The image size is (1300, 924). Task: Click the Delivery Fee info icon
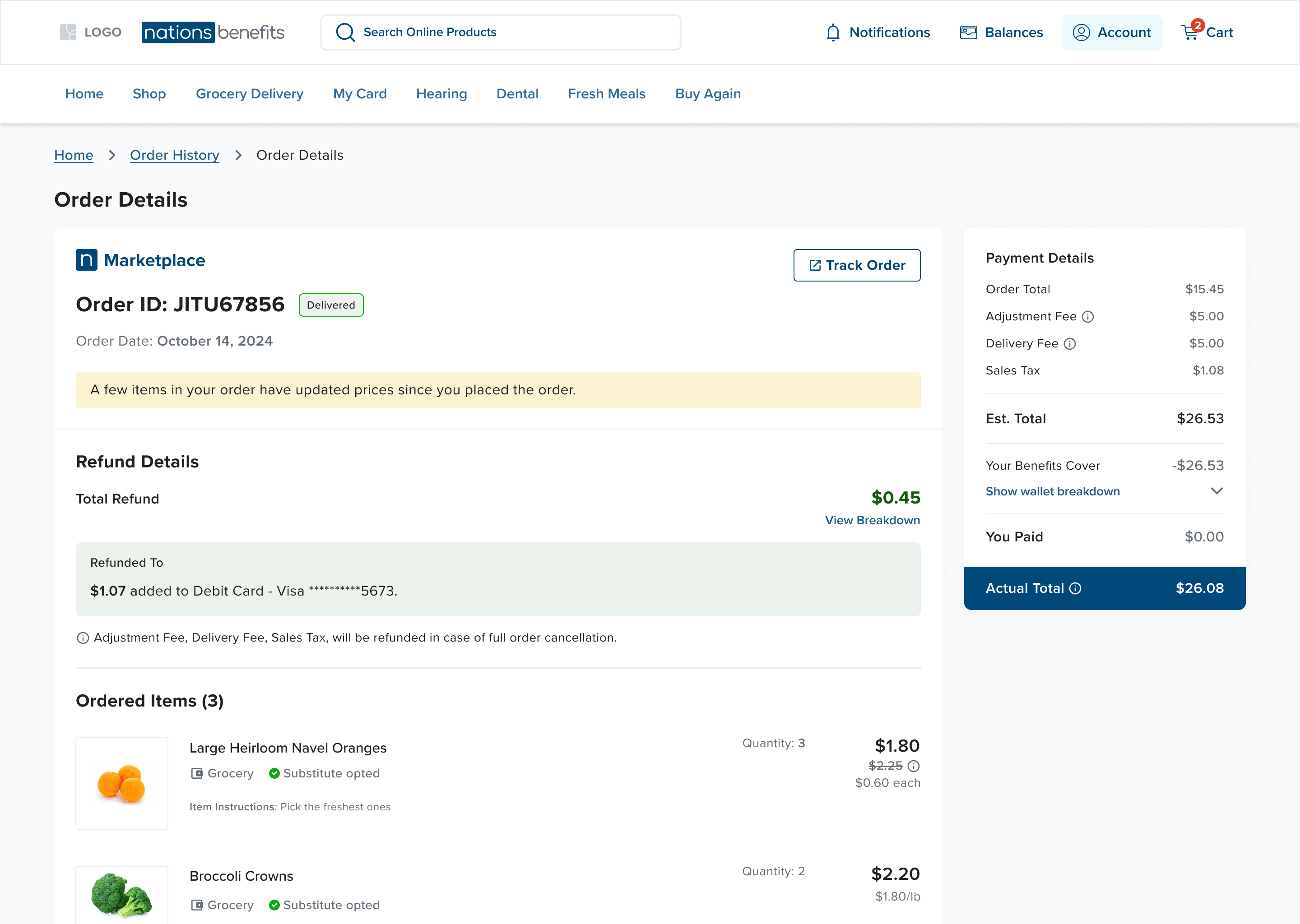1071,344
